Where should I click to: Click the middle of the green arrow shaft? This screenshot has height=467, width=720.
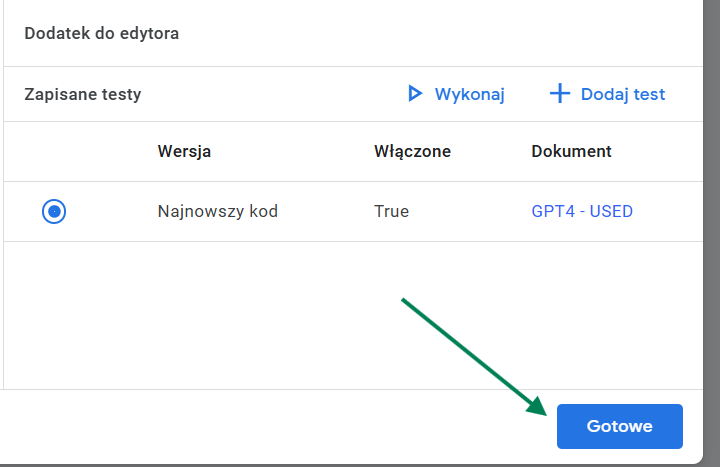pyautogui.click(x=472, y=353)
